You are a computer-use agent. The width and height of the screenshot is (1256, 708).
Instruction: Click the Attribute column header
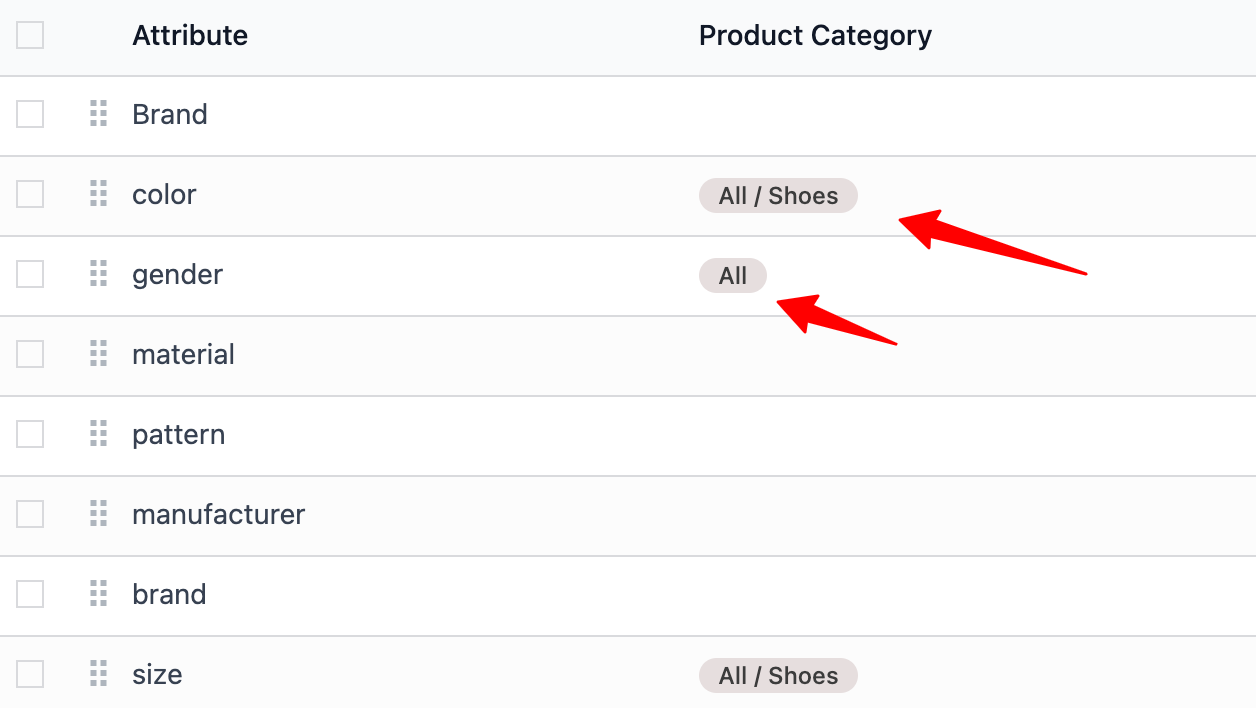190,36
